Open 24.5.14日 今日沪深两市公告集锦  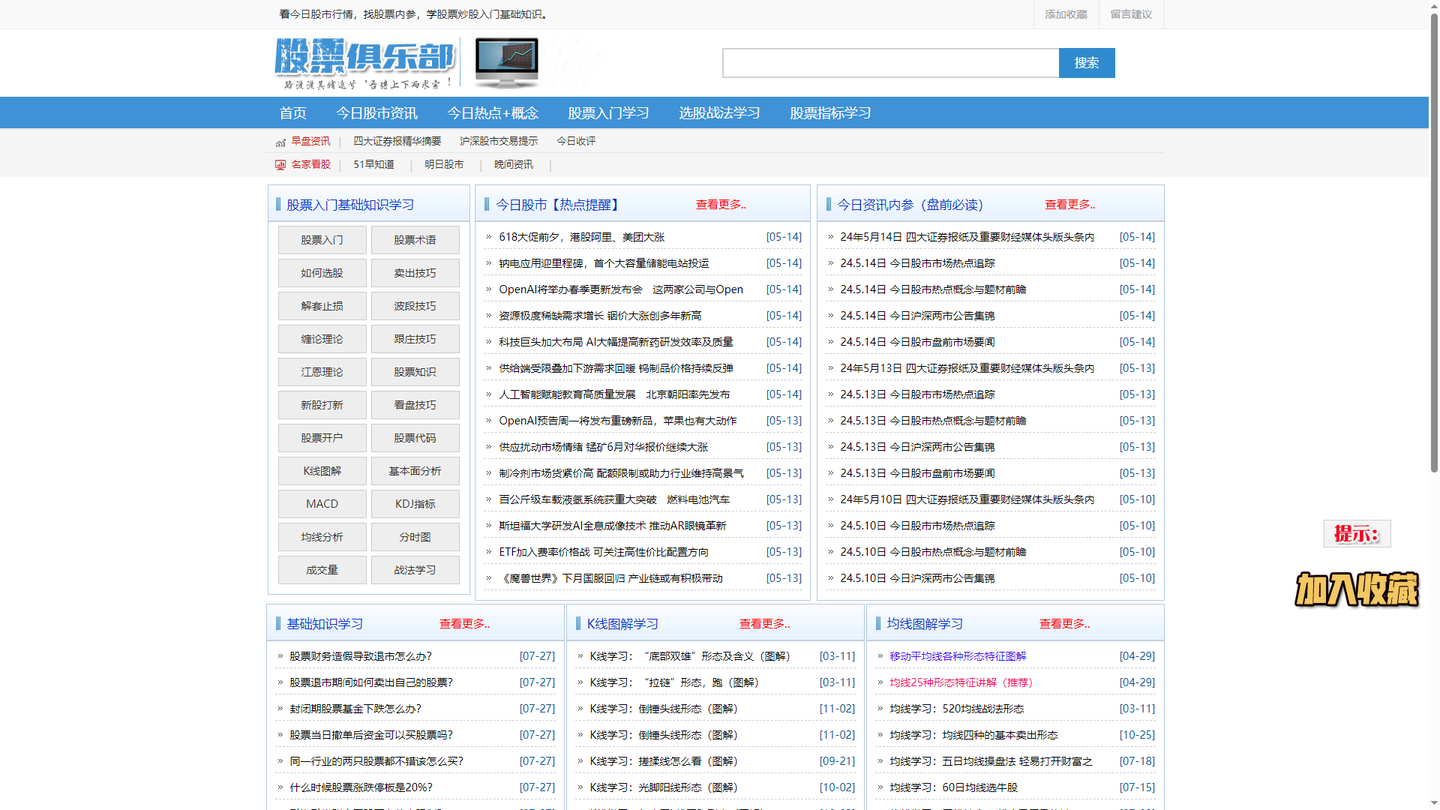917,315
